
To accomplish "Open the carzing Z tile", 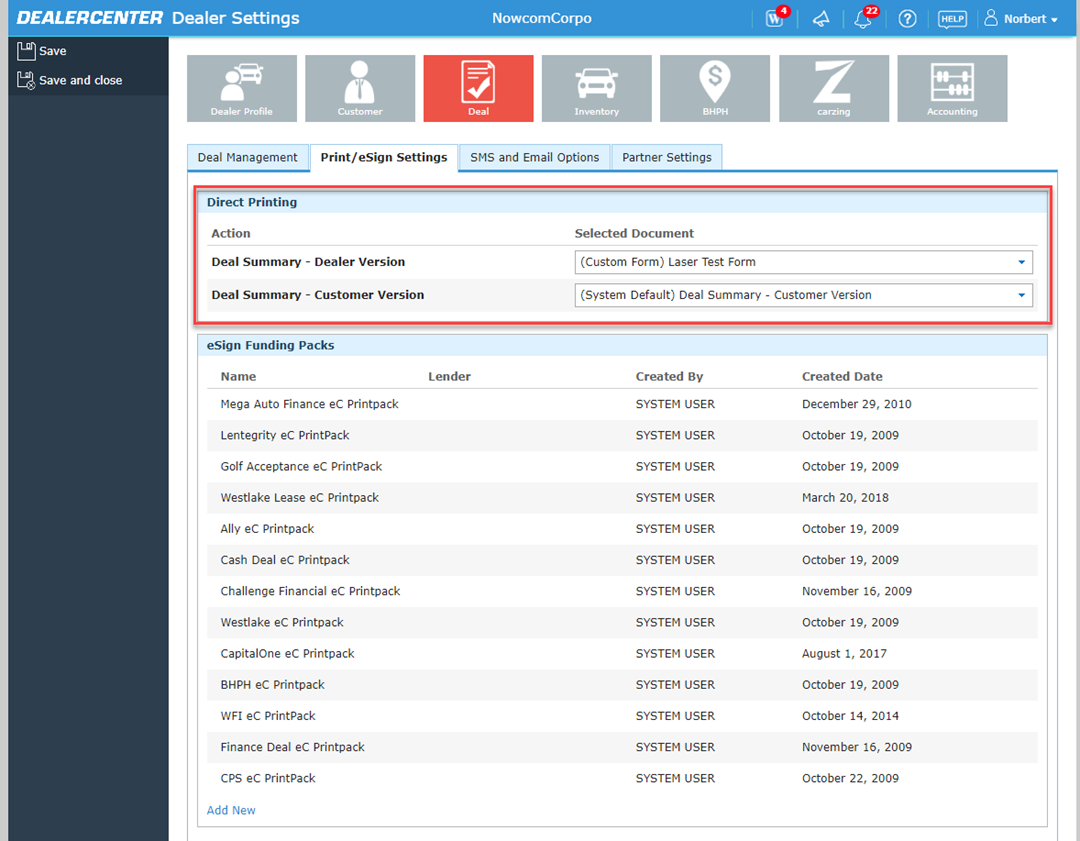I will click(833, 88).
